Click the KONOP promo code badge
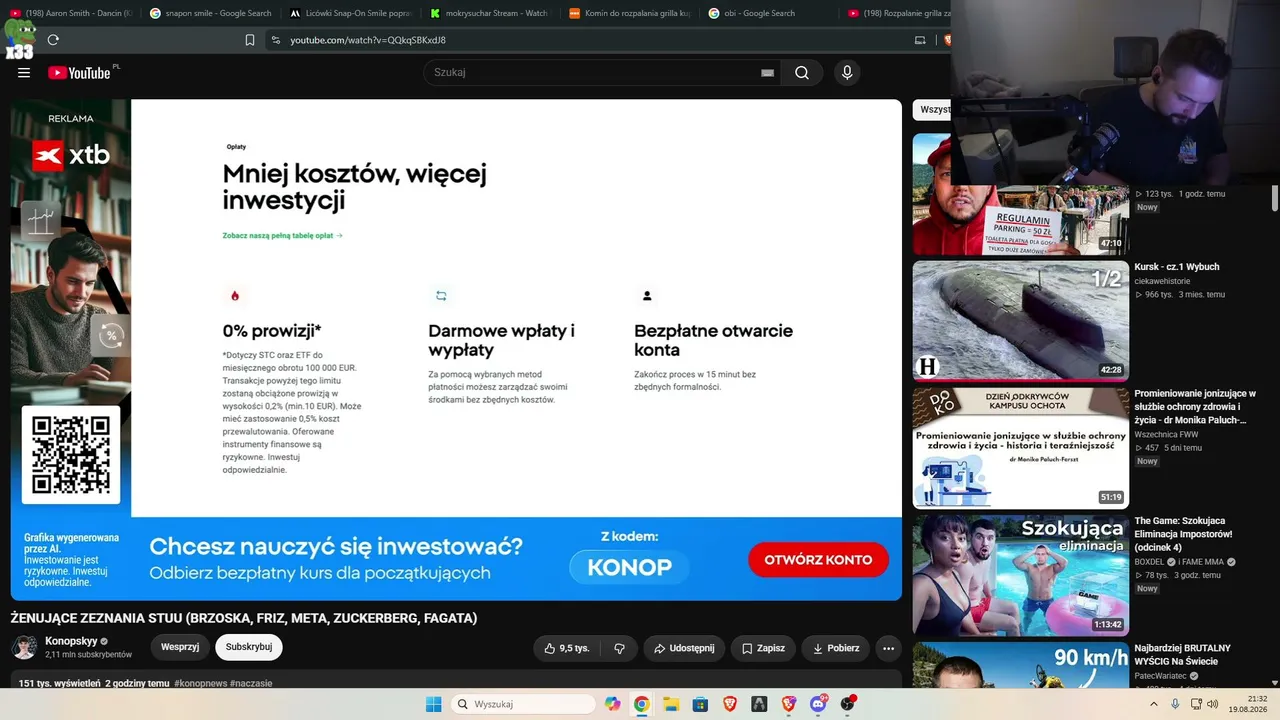Screen dimensions: 1280x720 tap(630, 567)
